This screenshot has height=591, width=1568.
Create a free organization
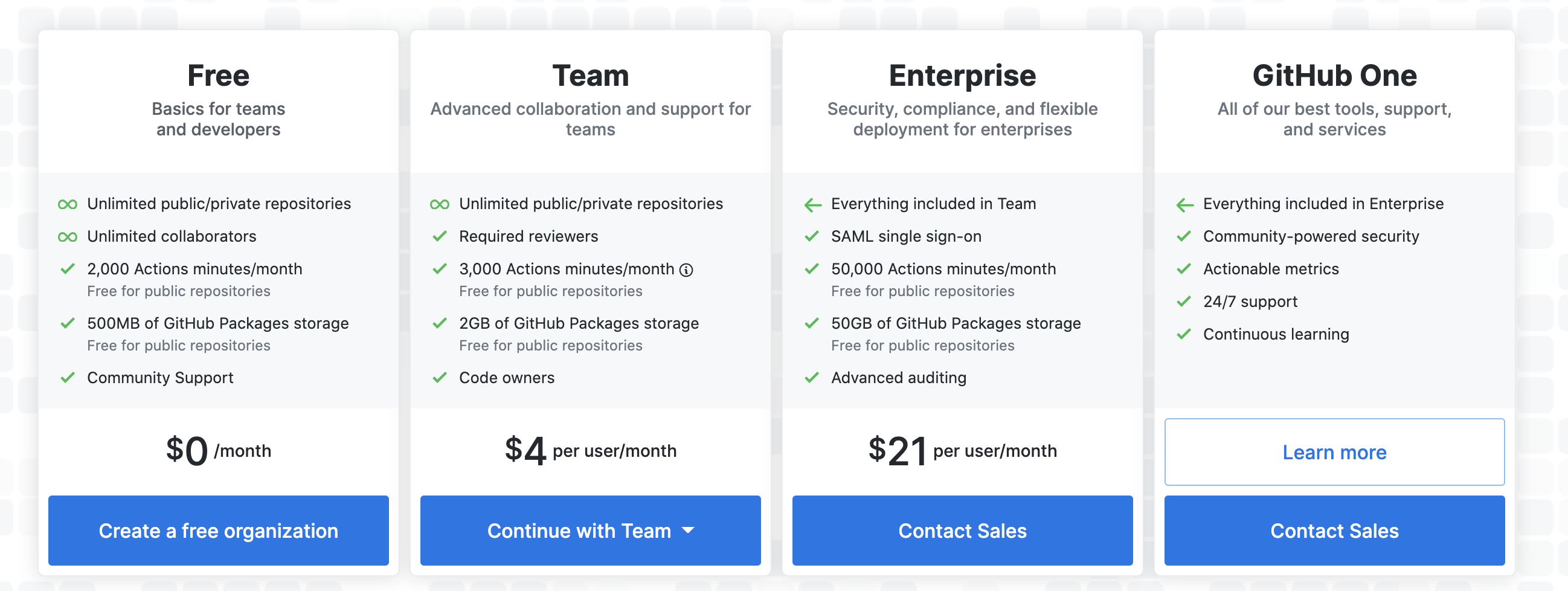(x=219, y=531)
